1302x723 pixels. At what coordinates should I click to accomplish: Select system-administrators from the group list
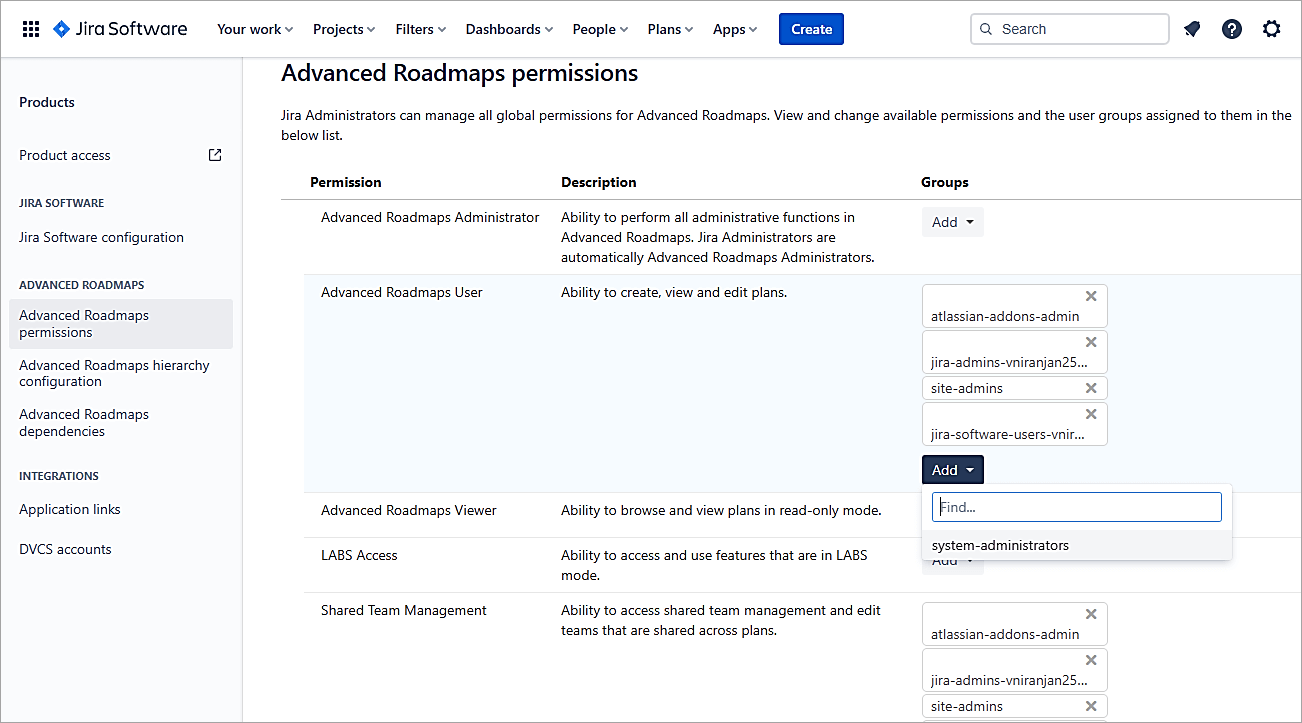(x=1000, y=546)
